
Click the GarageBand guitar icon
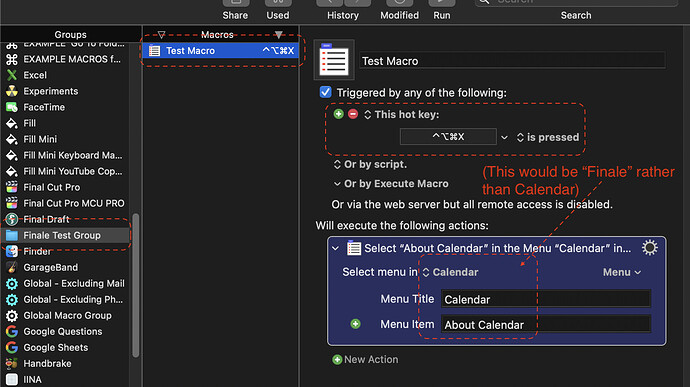(x=12, y=267)
